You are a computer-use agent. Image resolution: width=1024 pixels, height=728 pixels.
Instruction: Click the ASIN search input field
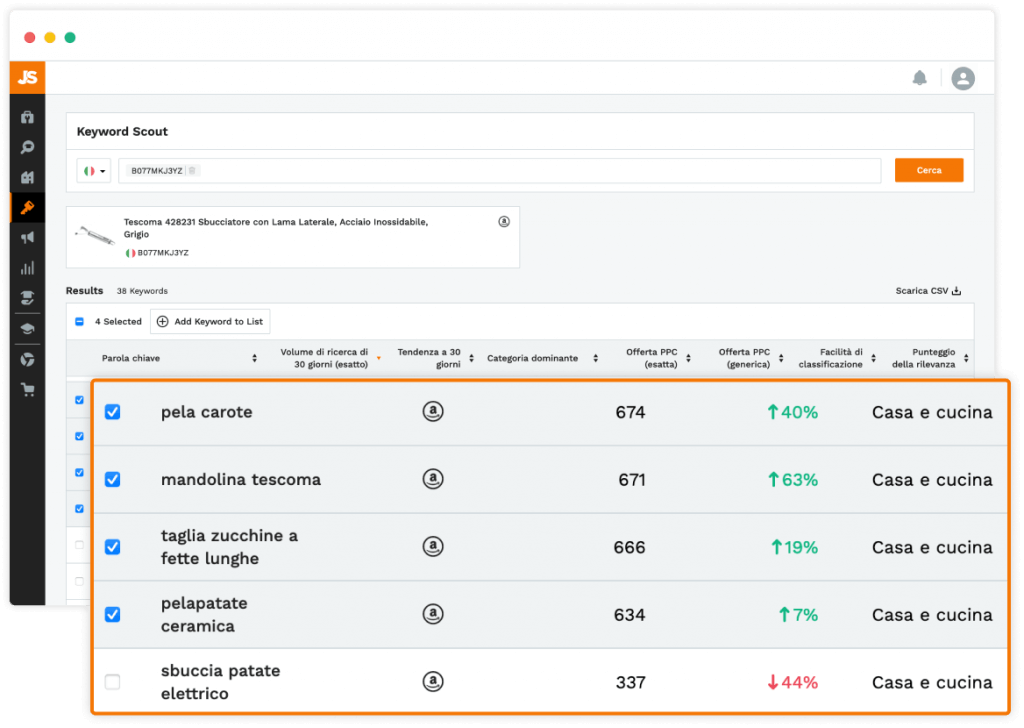[500, 171]
